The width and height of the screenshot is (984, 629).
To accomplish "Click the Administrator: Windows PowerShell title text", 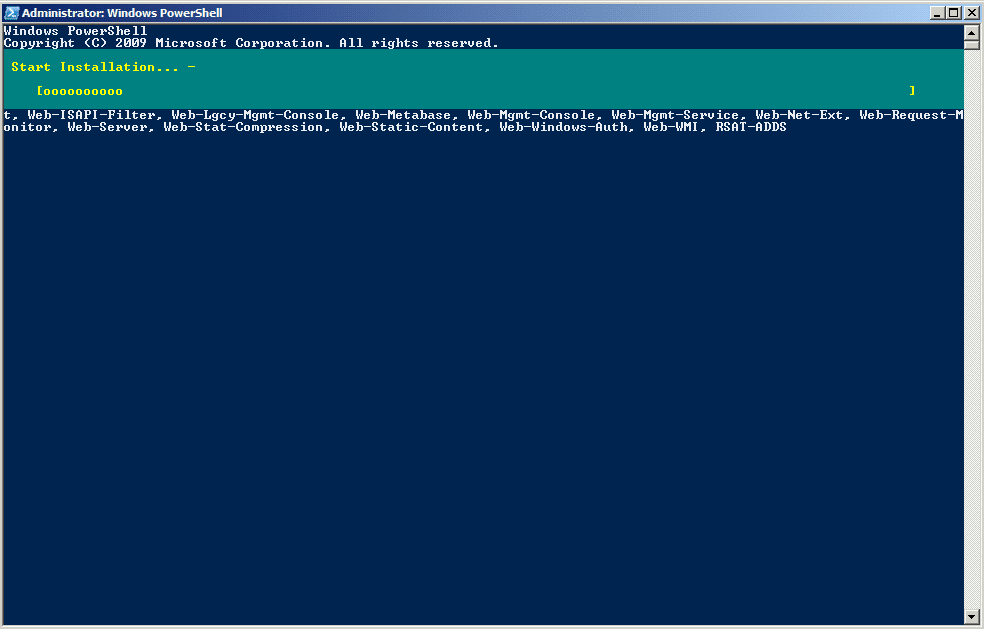I will 122,13.
